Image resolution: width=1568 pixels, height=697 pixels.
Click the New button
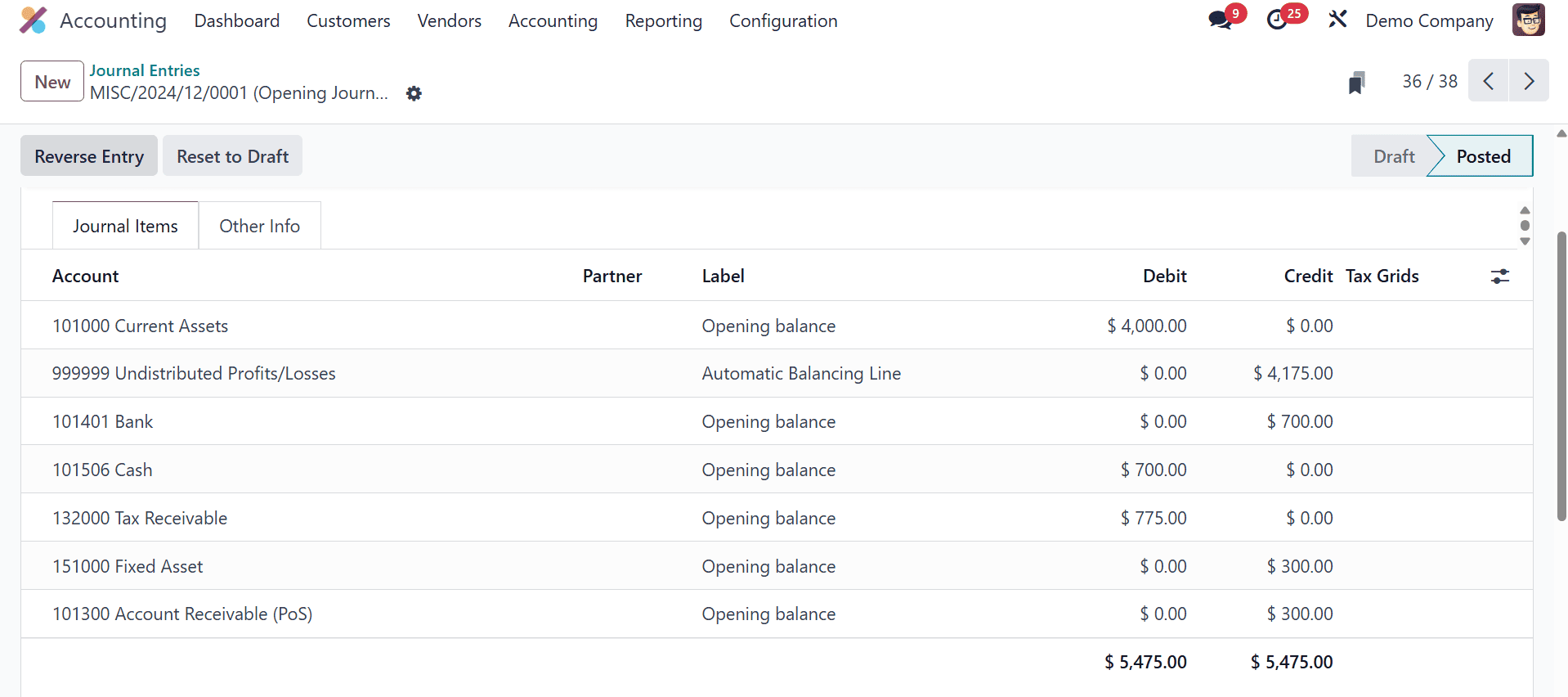pyautogui.click(x=52, y=81)
